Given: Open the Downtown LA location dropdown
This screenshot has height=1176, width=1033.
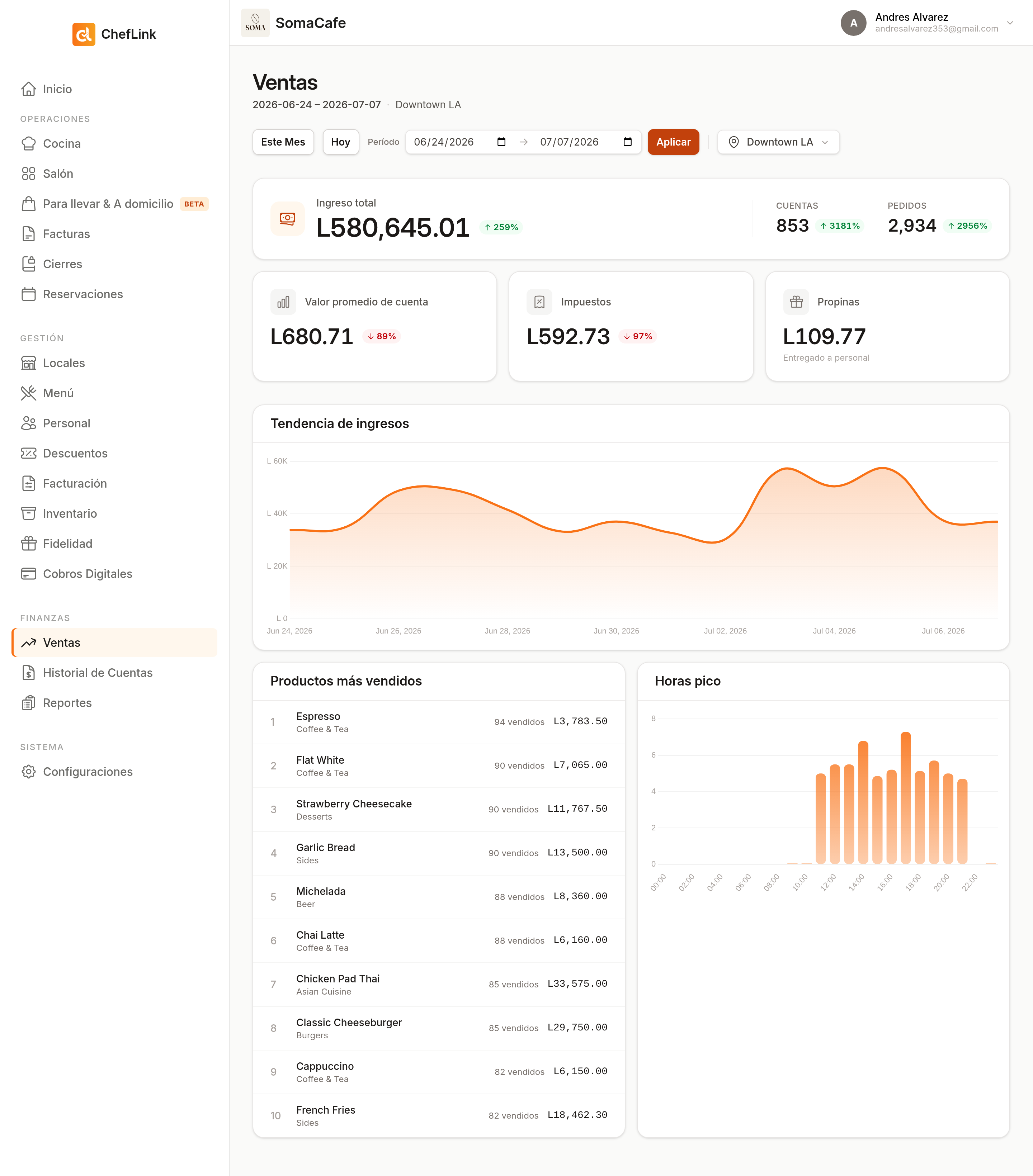Looking at the screenshot, I should 778,142.
